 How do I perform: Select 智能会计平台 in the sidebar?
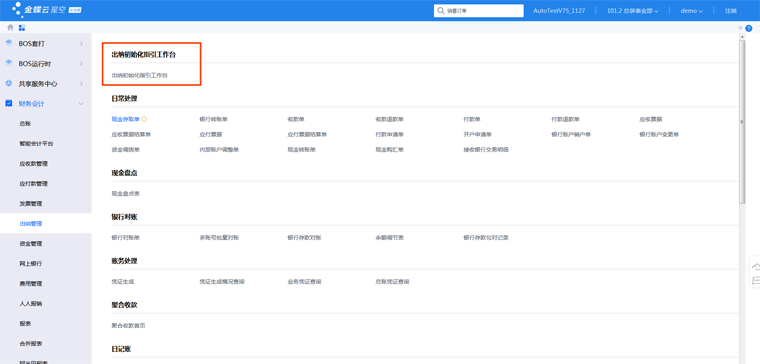tap(36, 143)
